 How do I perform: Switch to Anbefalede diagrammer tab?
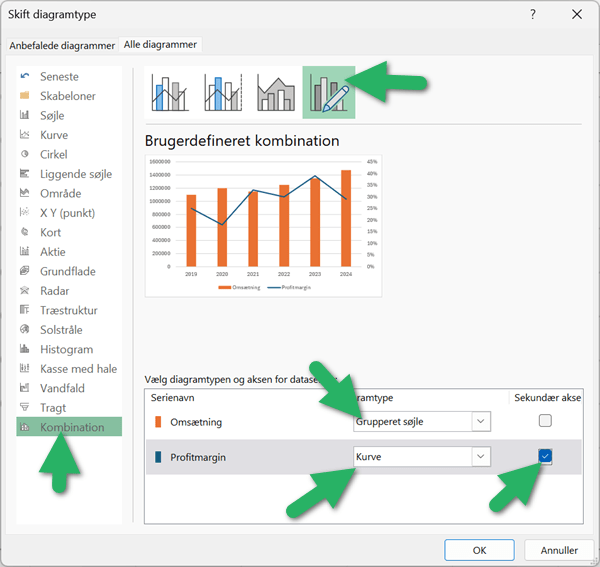click(61, 45)
